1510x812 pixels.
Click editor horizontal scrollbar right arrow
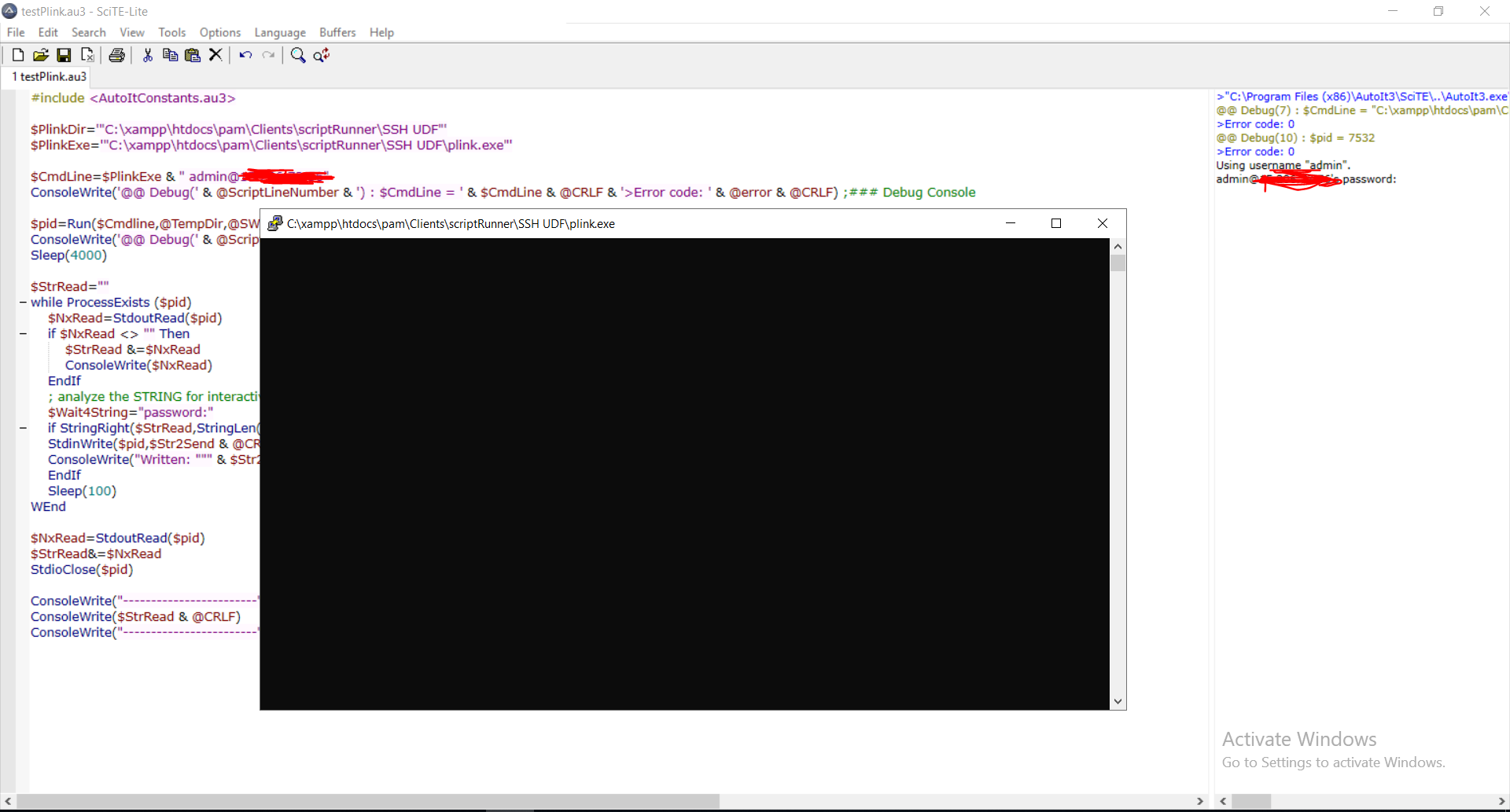(x=1200, y=801)
